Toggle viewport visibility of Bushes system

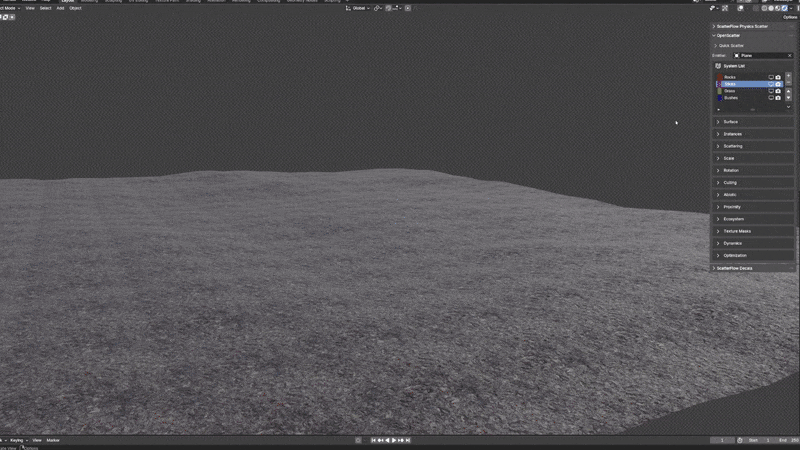[x=771, y=97]
